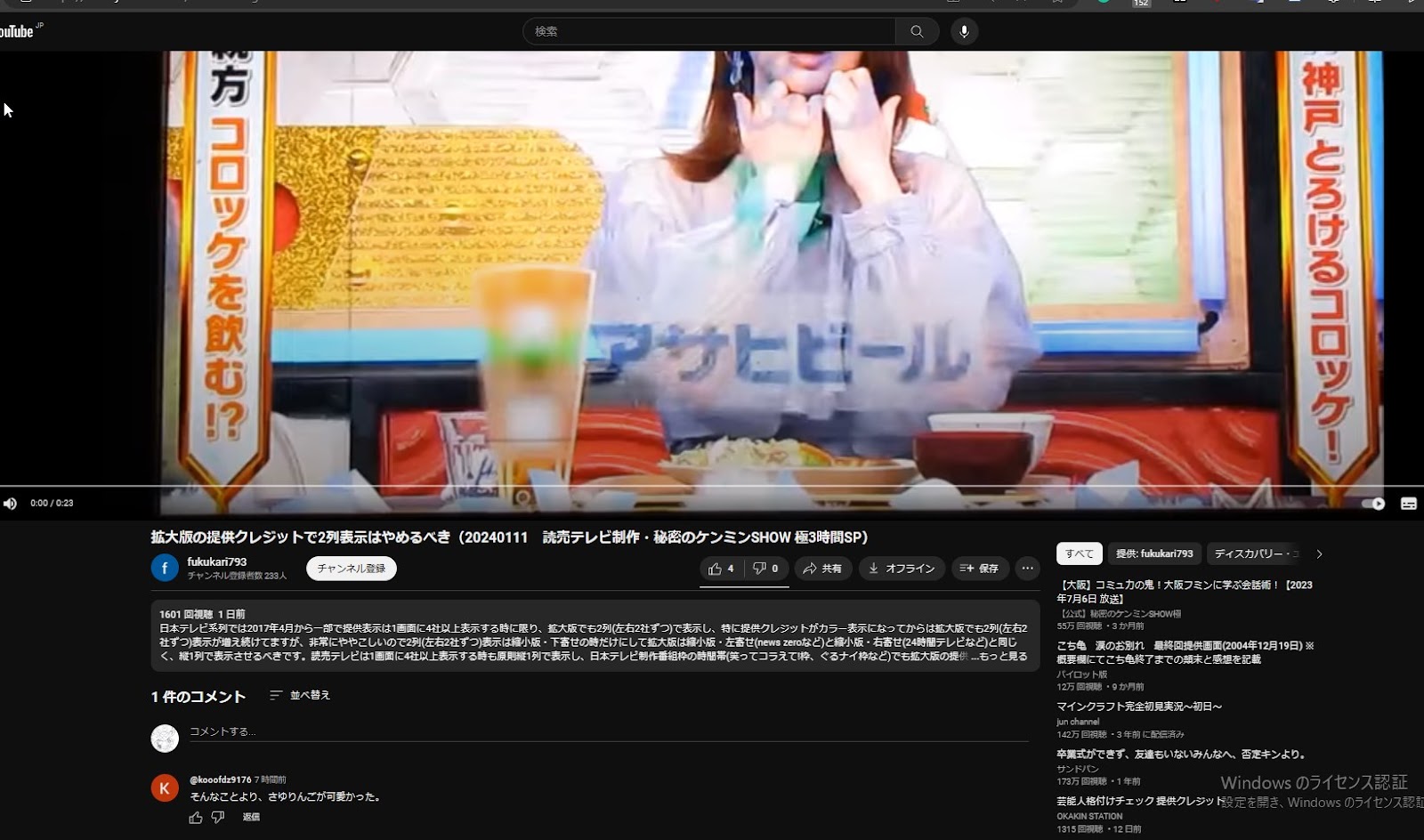The image size is (1424, 840).
Task: Toggle the autoplay switch in the player
Action: pos(1373,504)
